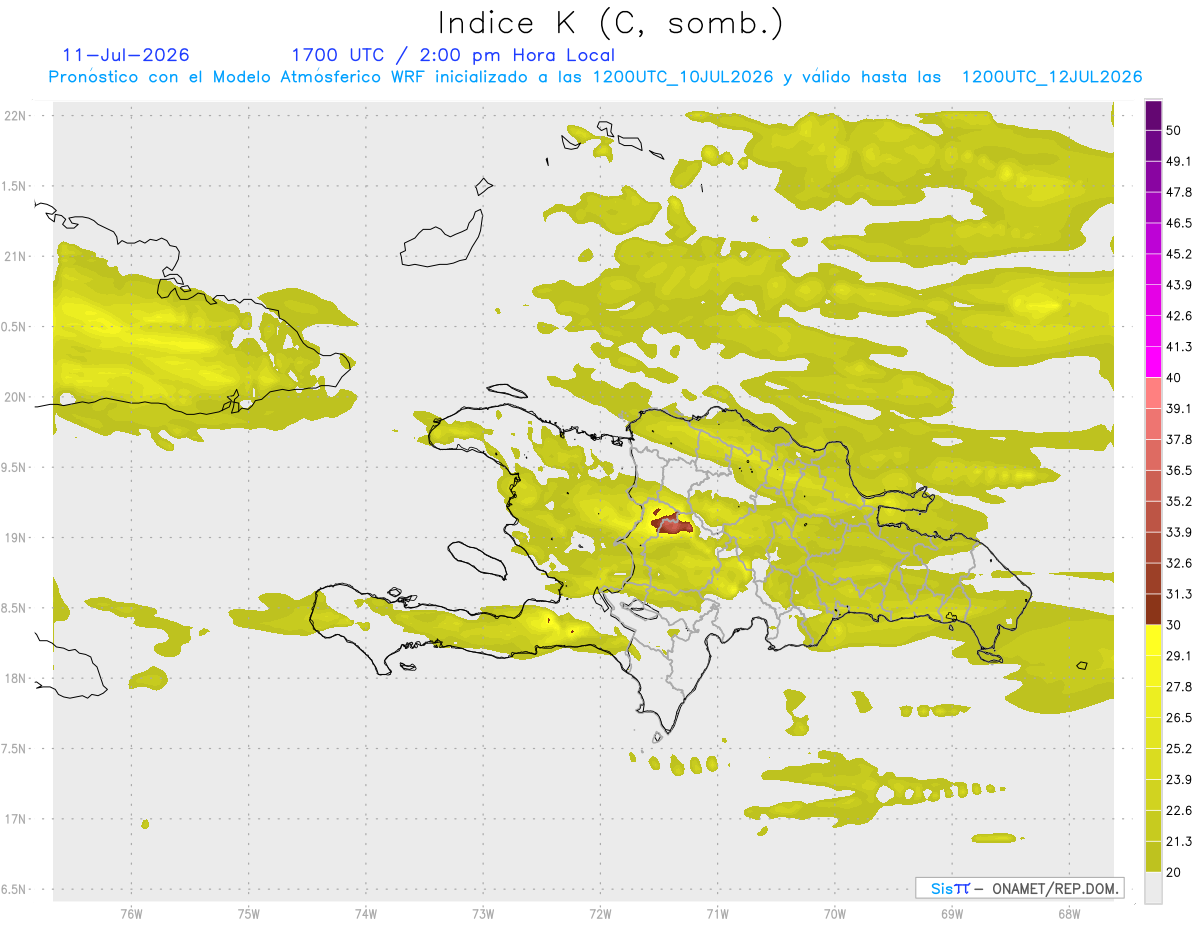
Task: Click the longitude axis label "73W"
Action: [483, 914]
